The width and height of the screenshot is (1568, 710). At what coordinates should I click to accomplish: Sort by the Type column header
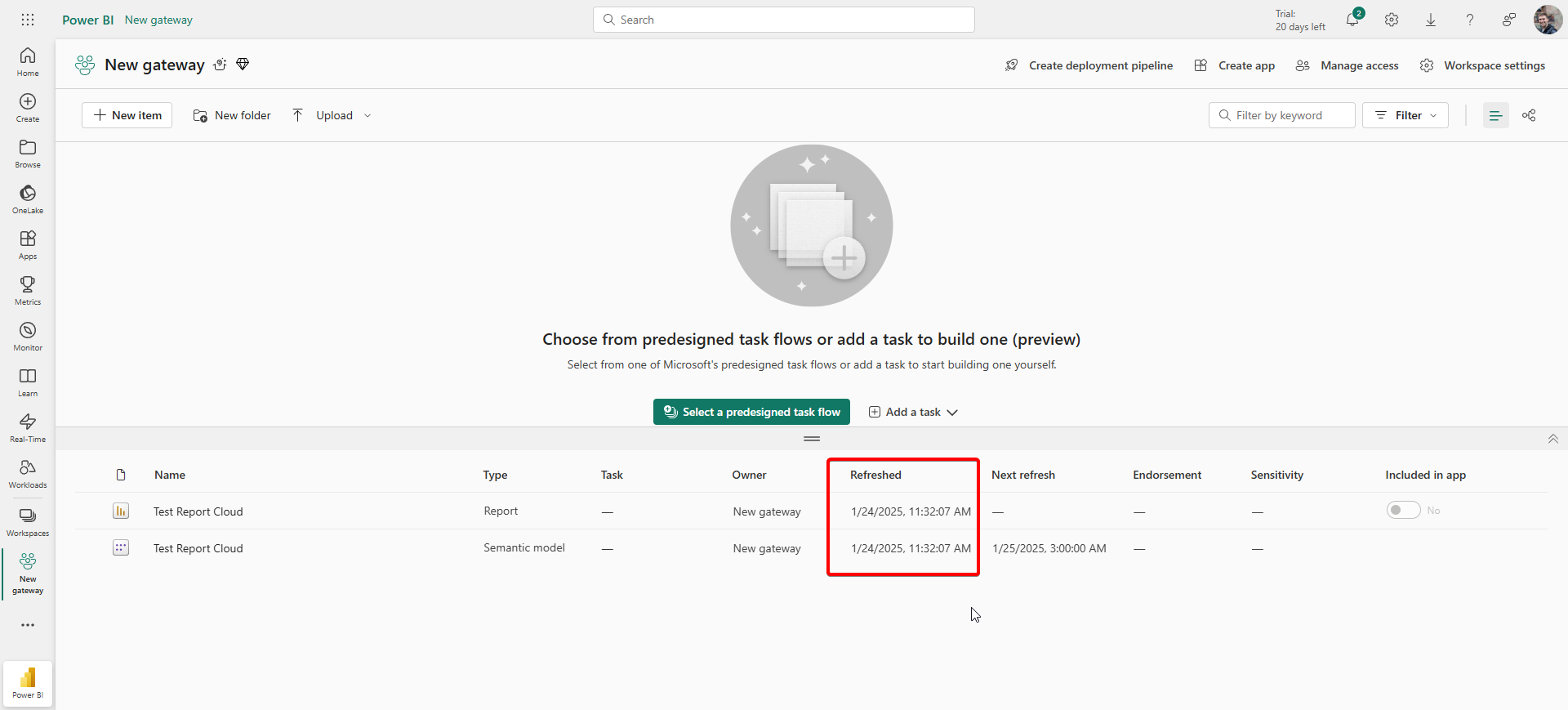(495, 475)
